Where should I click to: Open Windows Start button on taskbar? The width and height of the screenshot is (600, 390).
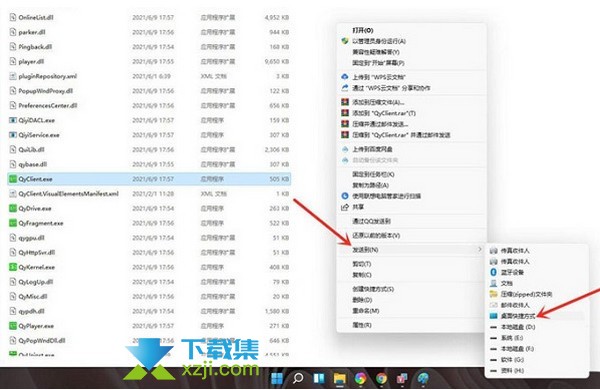pos(277,379)
